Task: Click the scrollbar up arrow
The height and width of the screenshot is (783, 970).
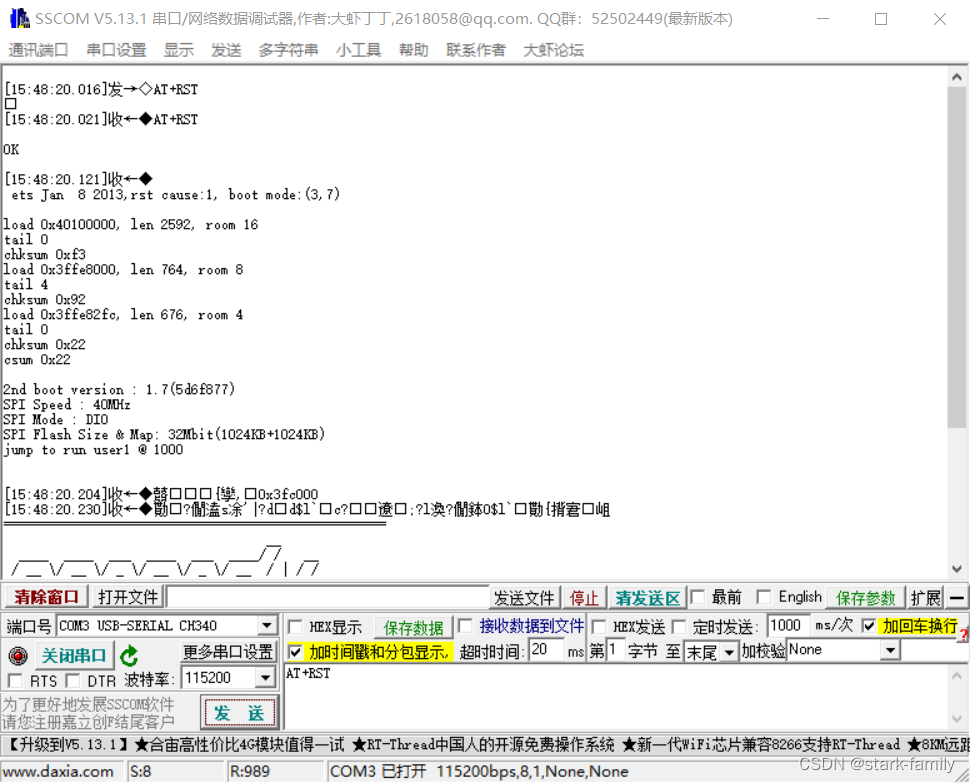Action: [956, 75]
